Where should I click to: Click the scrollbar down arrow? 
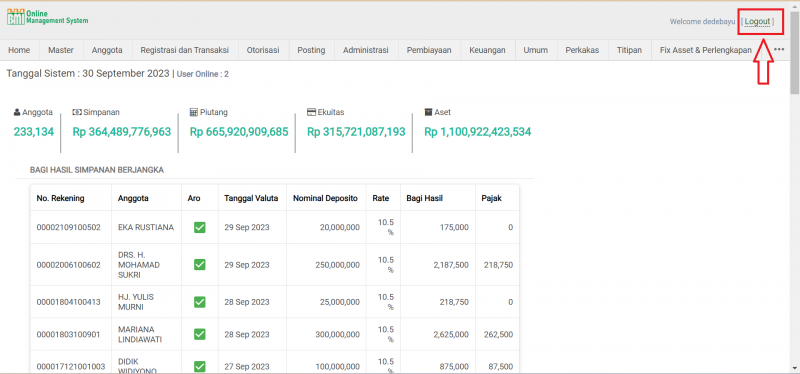[794, 367]
